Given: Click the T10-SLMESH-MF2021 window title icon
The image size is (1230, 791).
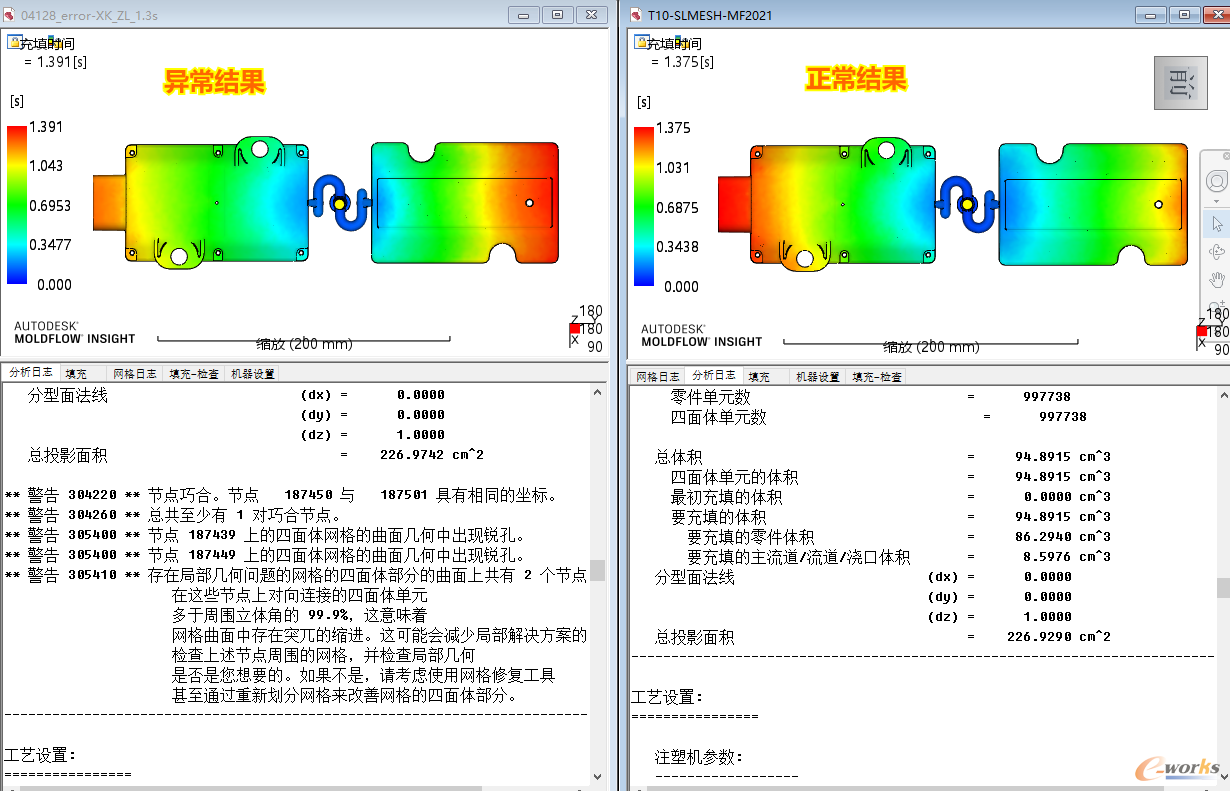Looking at the screenshot, I should click(637, 15).
